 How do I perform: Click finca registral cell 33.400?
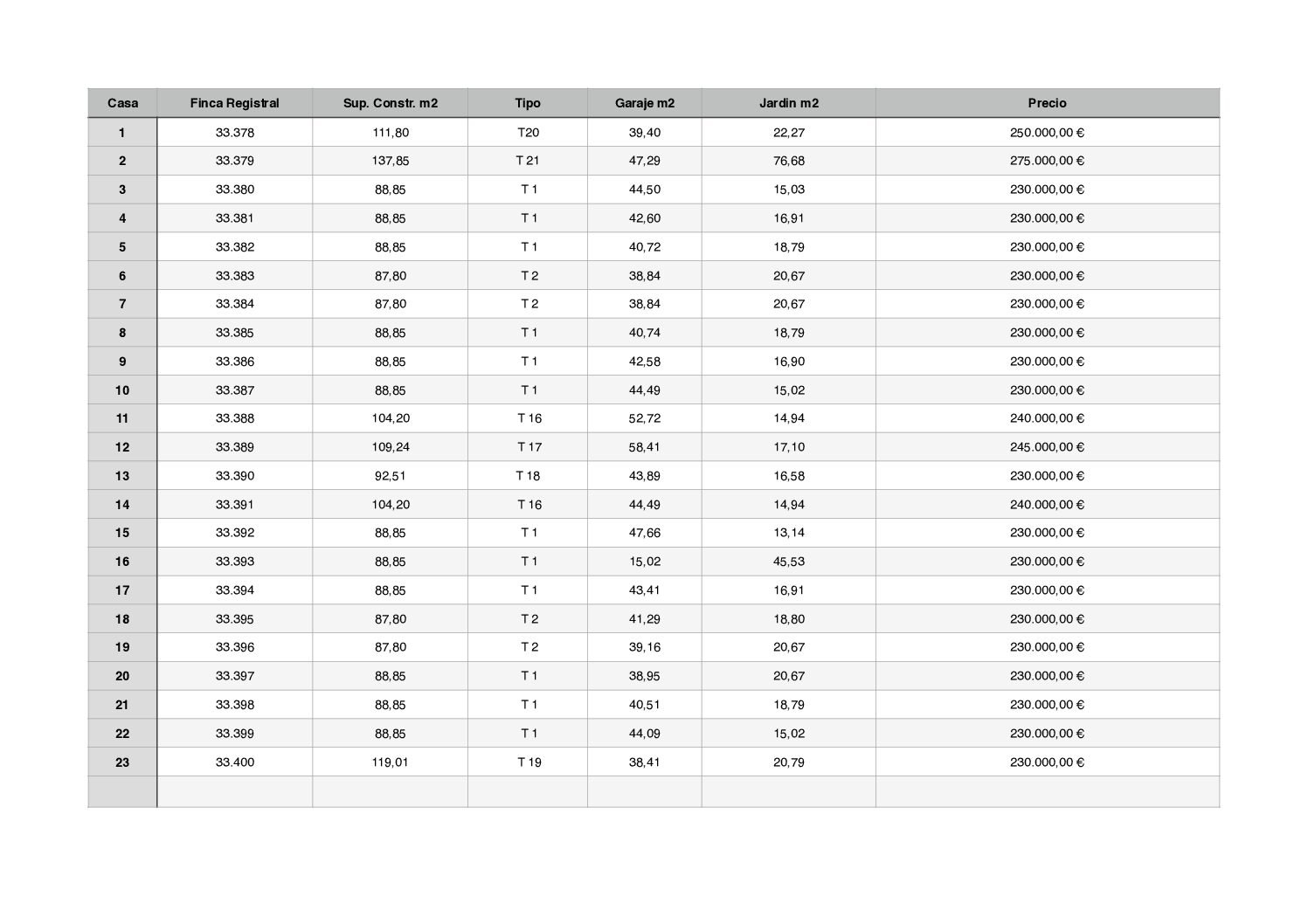click(x=234, y=762)
